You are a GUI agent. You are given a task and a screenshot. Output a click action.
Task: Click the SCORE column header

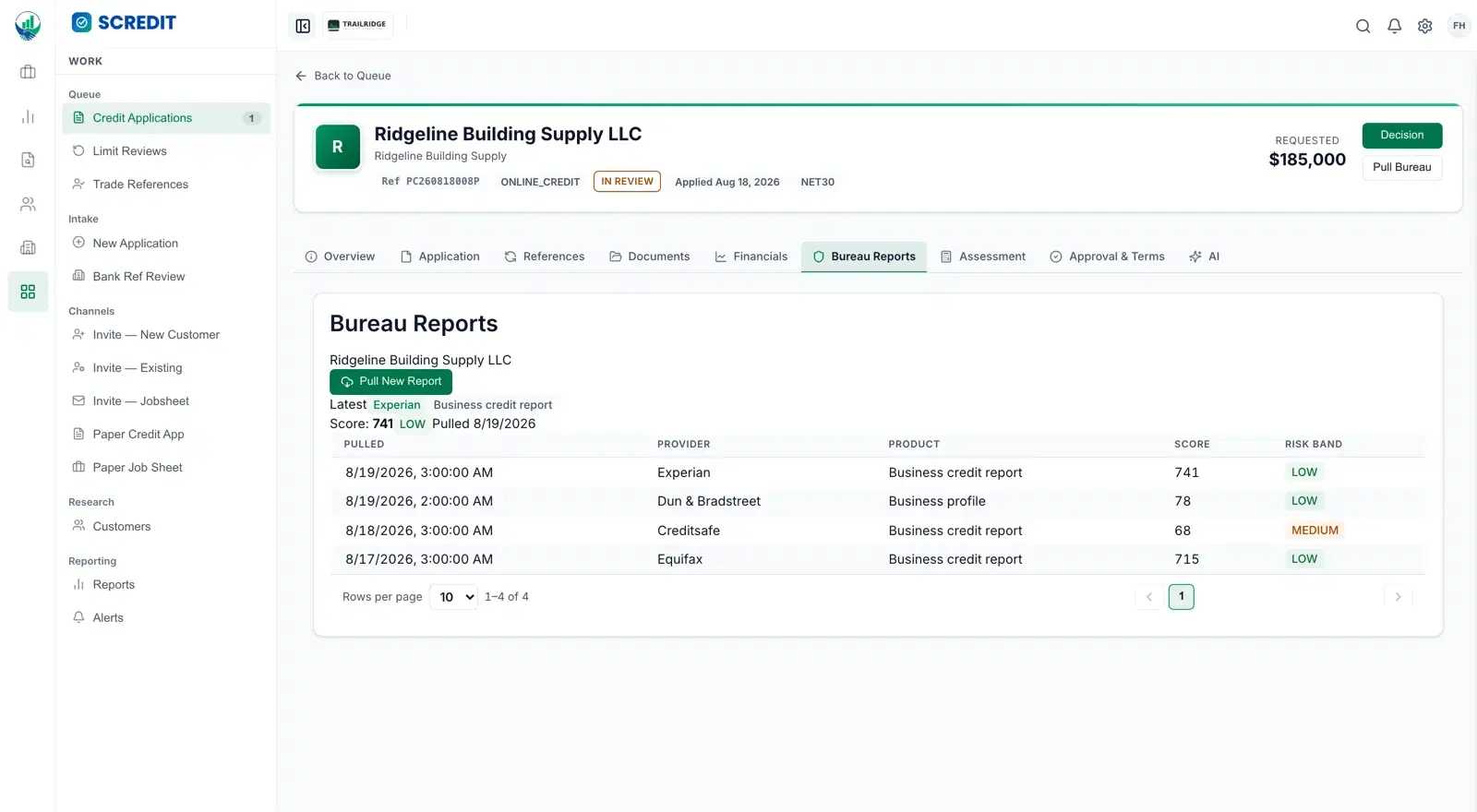pos(1192,445)
